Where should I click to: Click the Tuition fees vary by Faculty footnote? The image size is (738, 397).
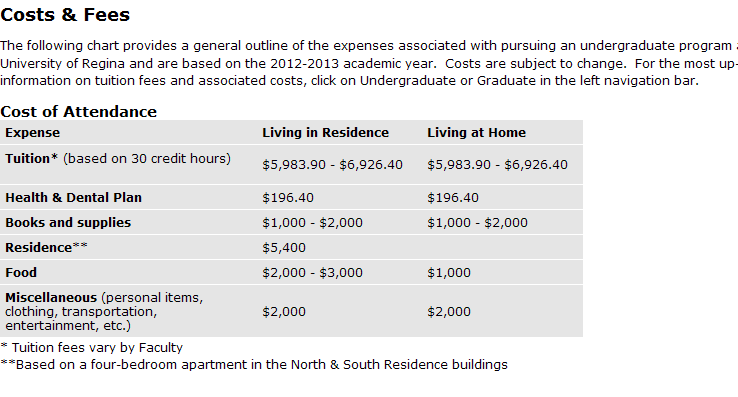click(x=91, y=348)
